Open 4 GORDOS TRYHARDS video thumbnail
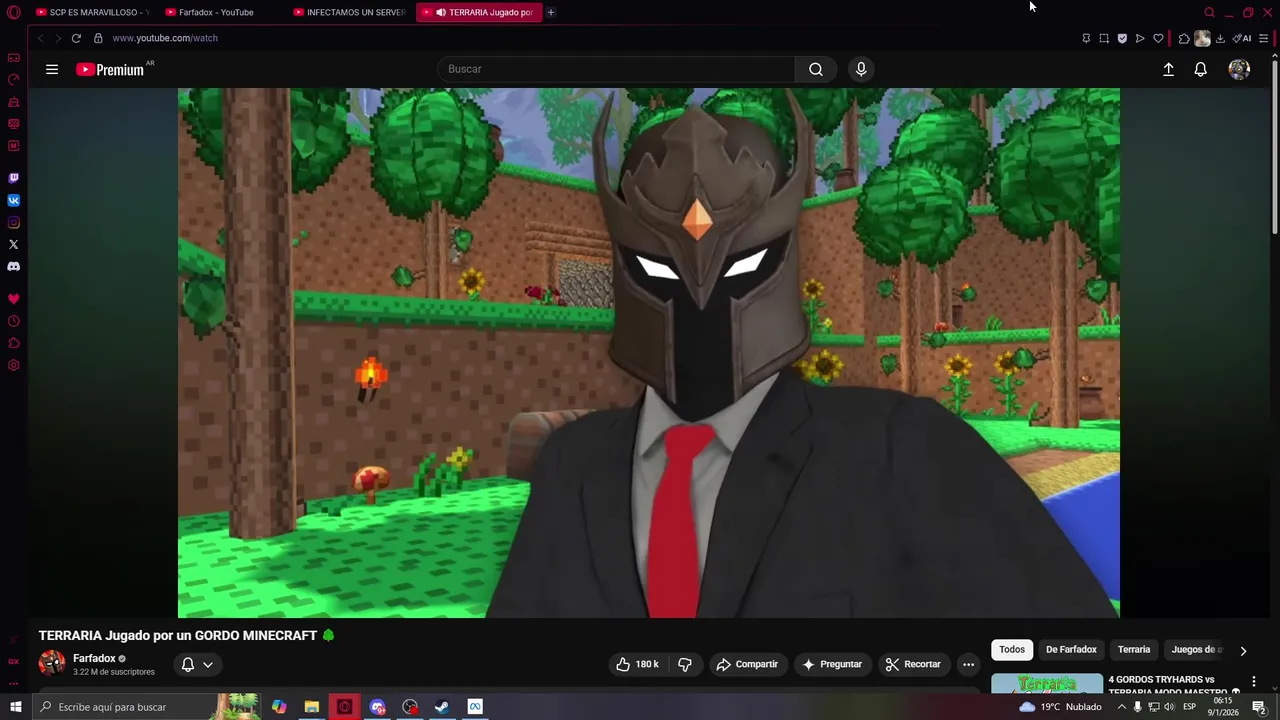 [x=1047, y=684]
